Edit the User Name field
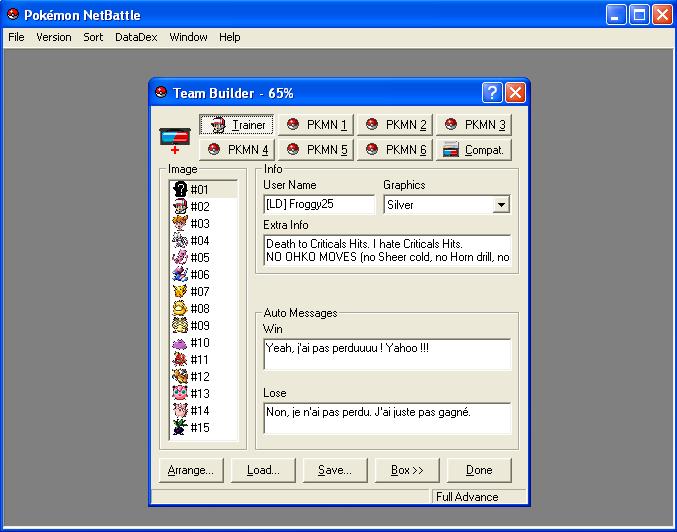 [x=319, y=204]
